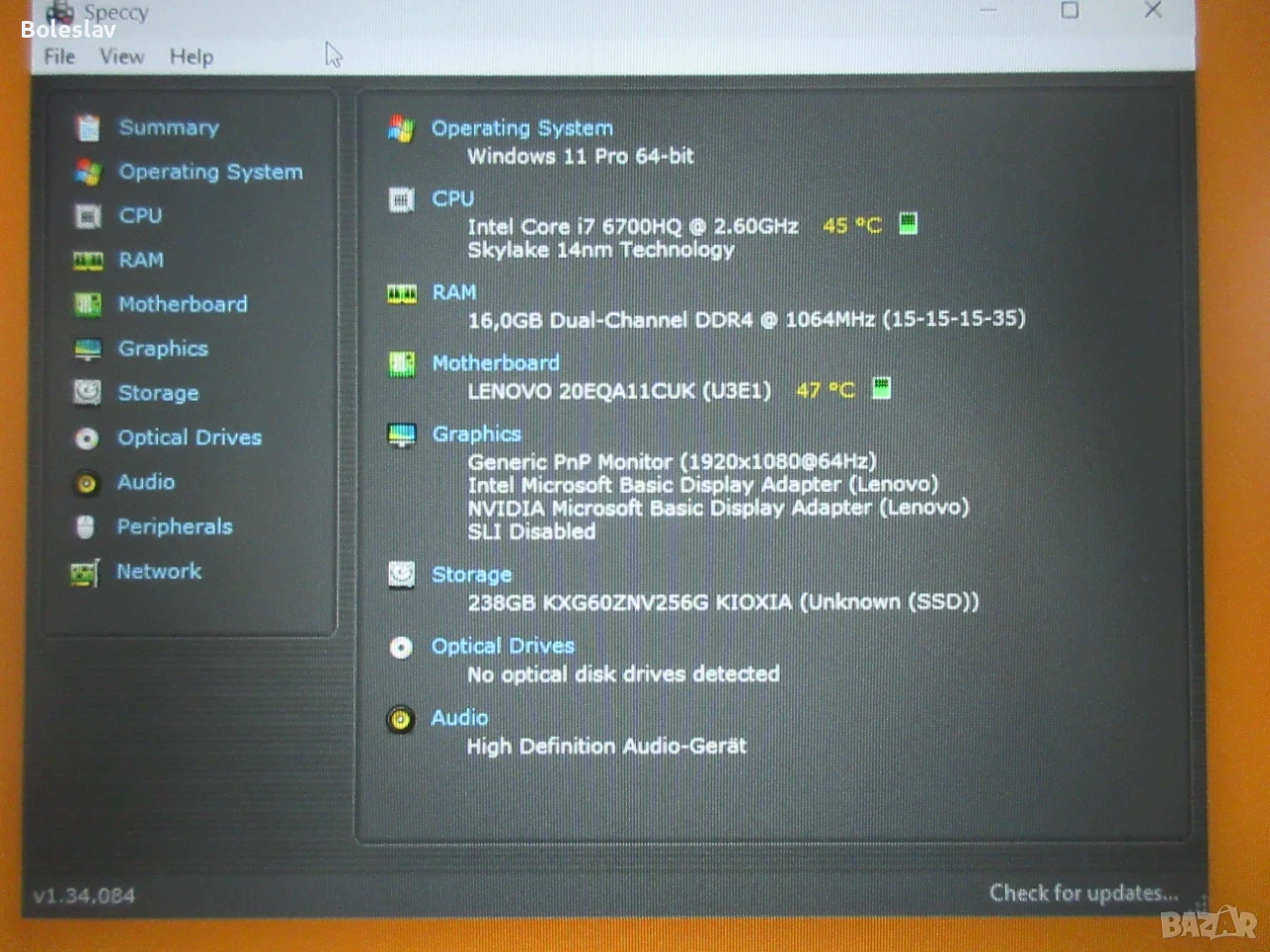View the Graphics section from sidebar
This screenshot has height=952, width=1270.
click(x=163, y=349)
